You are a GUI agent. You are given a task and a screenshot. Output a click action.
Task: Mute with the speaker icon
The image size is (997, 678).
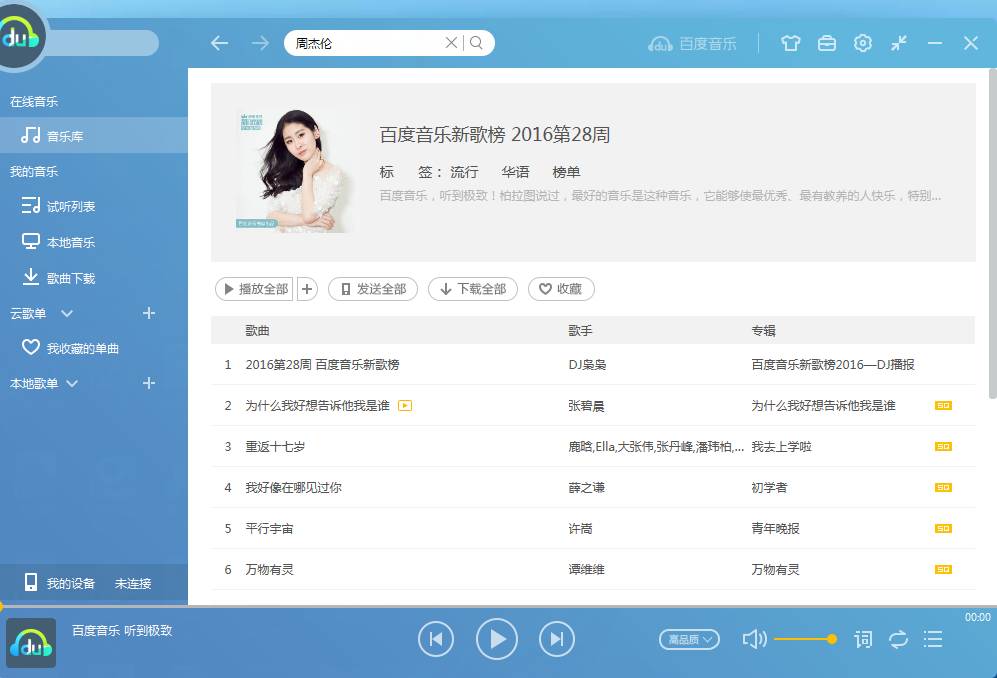755,639
